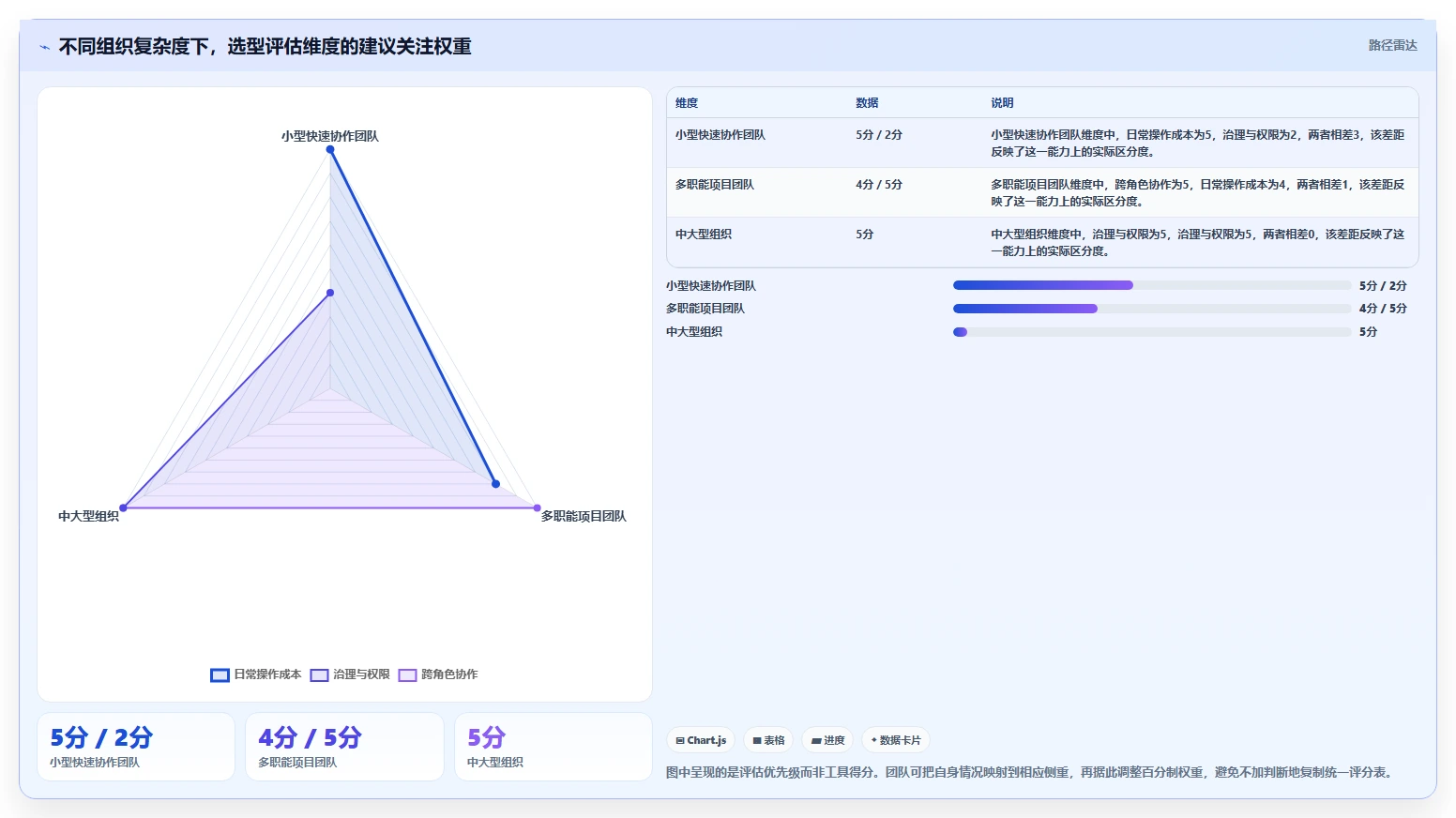Click the footer note starting 图中呈现的是评估优先级
1456x818 pixels.
(x=1031, y=772)
